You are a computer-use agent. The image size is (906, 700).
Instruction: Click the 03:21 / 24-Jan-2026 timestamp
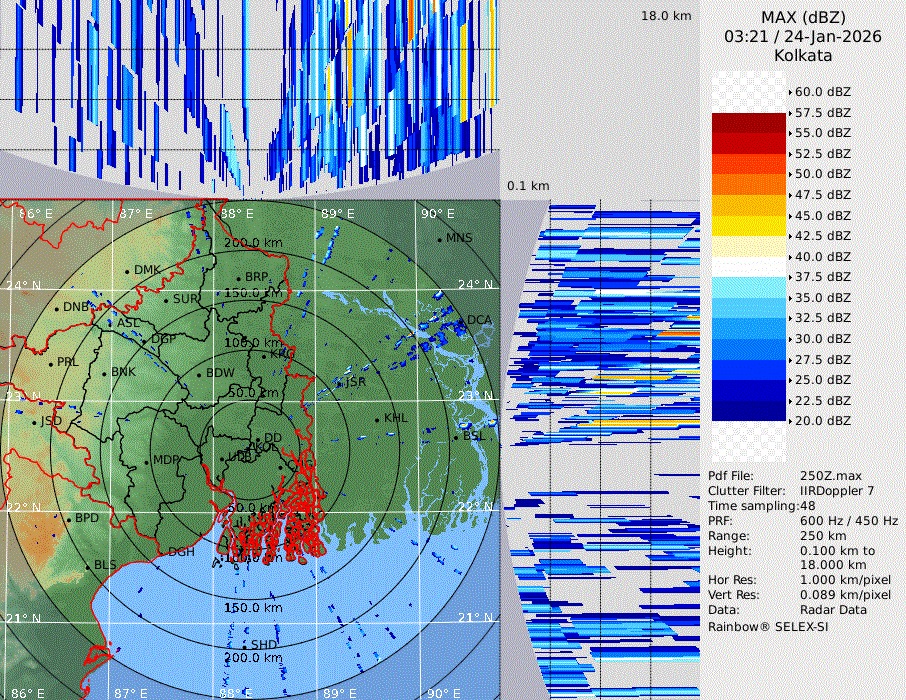803,36
